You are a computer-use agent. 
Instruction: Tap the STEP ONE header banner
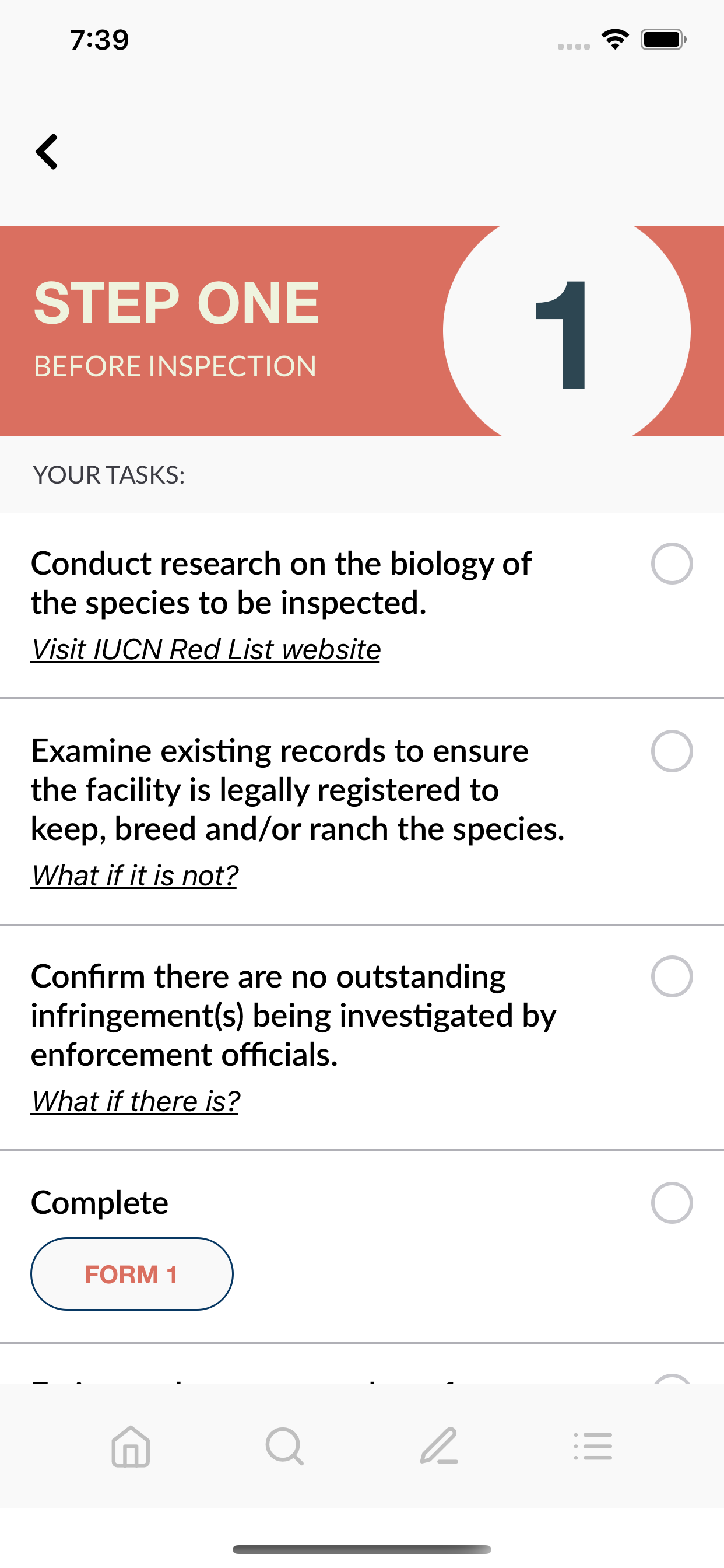[x=362, y=331]
